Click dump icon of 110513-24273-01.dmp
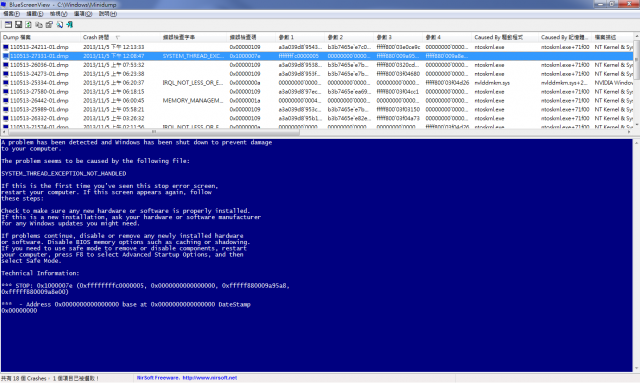The image size is (640, 383). 6,74
